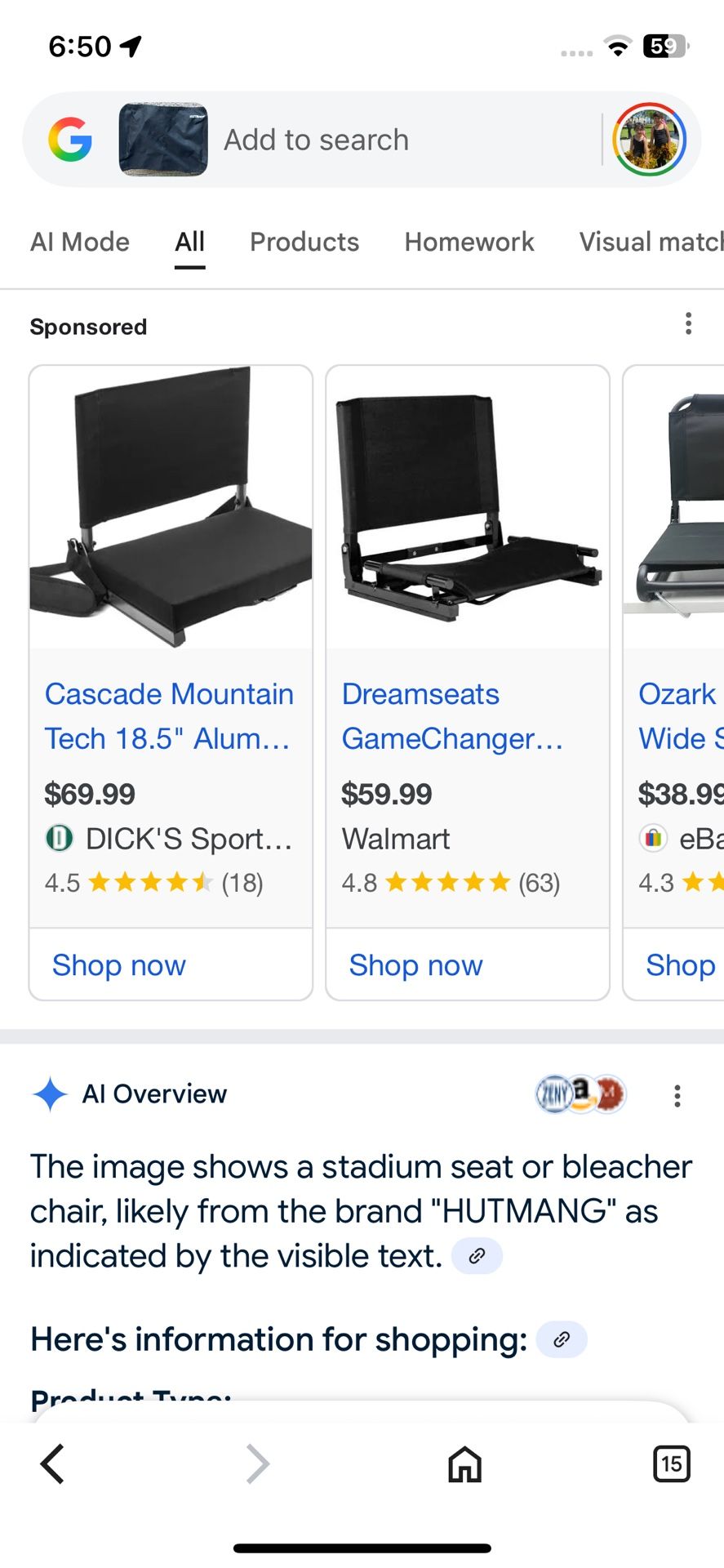The width and height of the screenshot is (724, 1568).
Task: Tap the AI Overview source icons cluster
Action: [580, 1094]
